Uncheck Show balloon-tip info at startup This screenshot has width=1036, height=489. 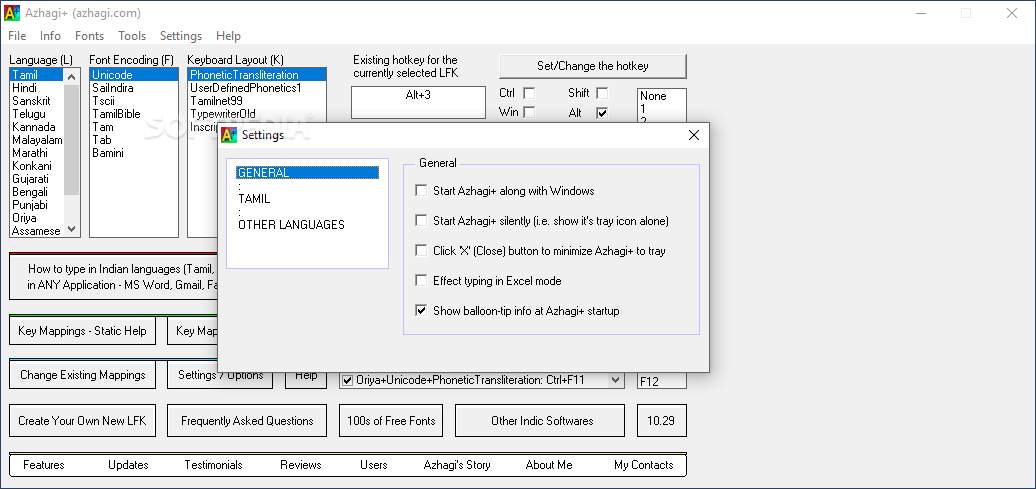(x=421, y=310)
